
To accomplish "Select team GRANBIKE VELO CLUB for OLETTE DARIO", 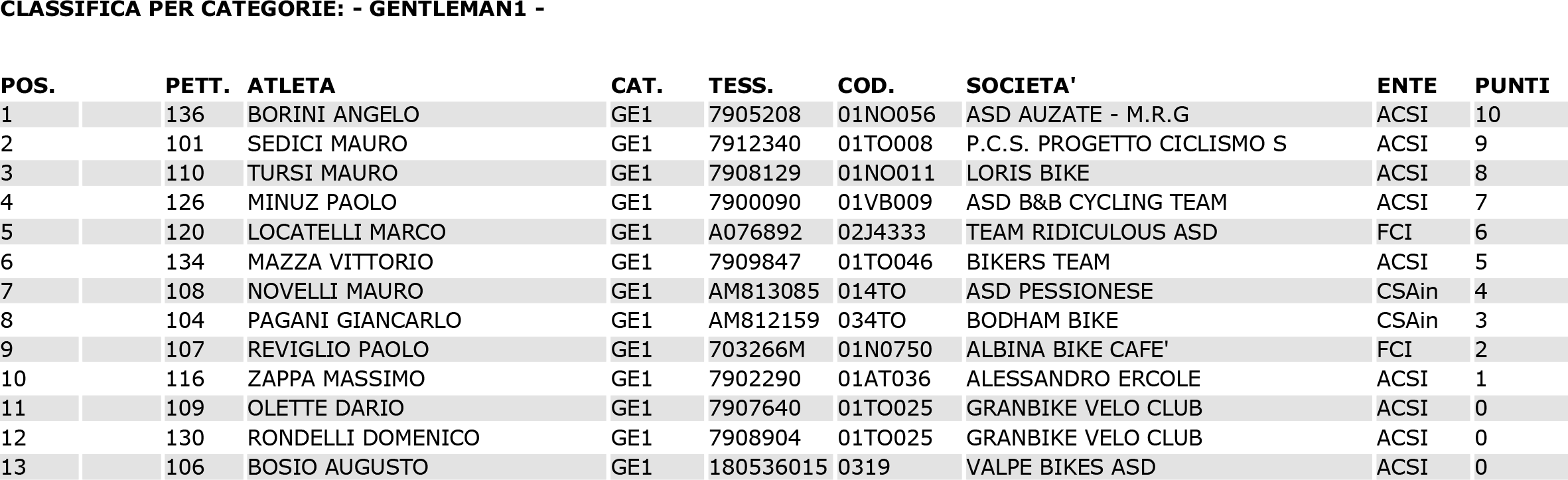I will click(1084, 408).
